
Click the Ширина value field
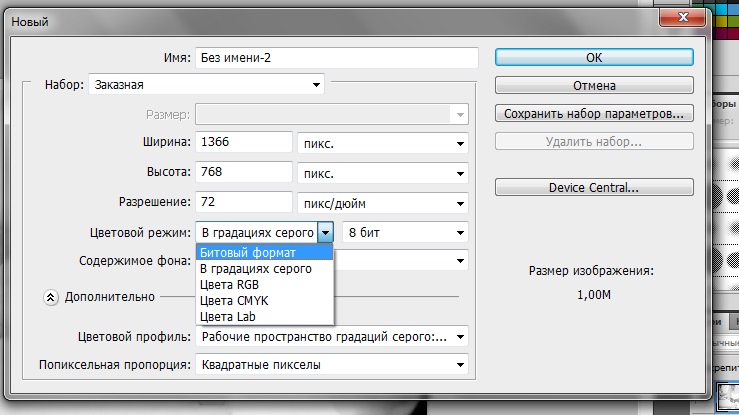tap(243, 143)
